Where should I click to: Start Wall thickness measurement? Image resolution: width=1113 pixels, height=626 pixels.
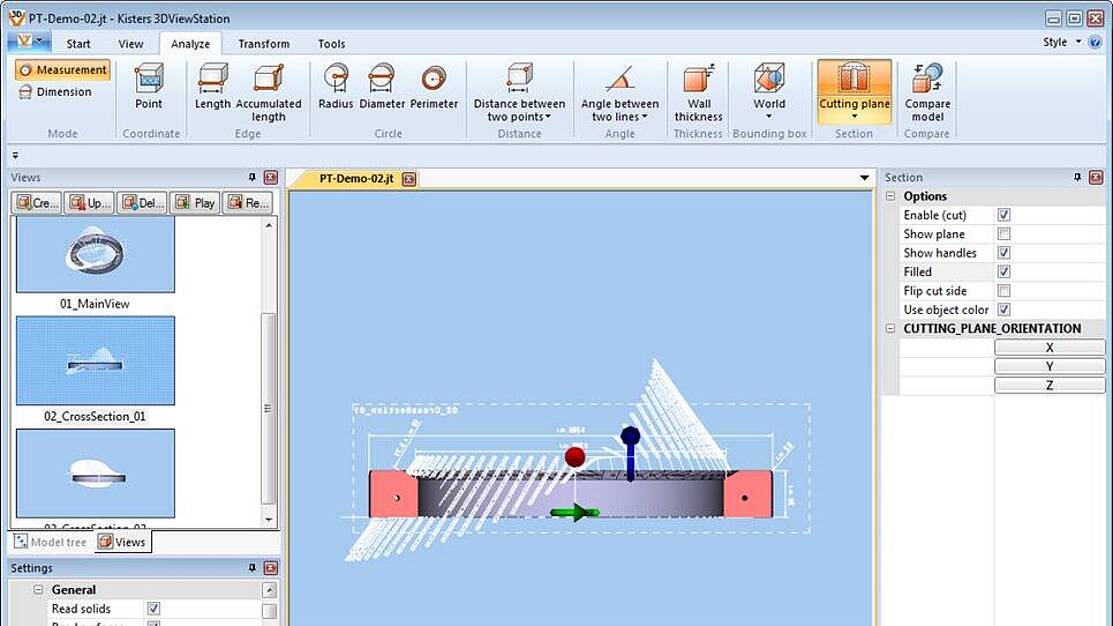coord(698,92)
